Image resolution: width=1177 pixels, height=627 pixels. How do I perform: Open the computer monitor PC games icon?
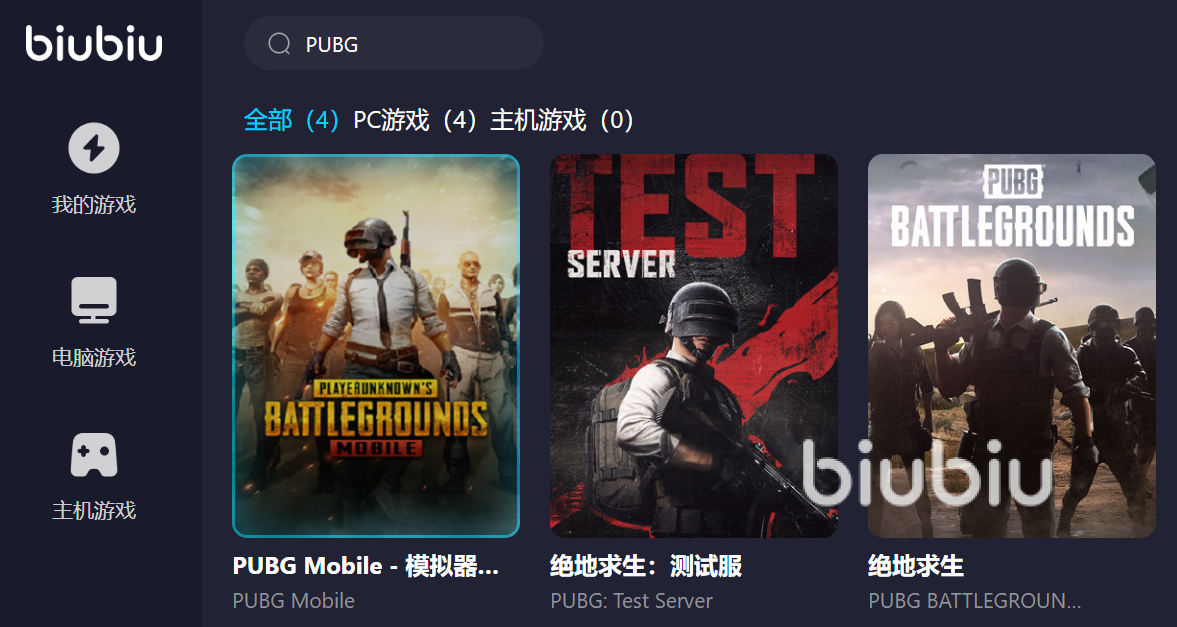tap(94, 300)
